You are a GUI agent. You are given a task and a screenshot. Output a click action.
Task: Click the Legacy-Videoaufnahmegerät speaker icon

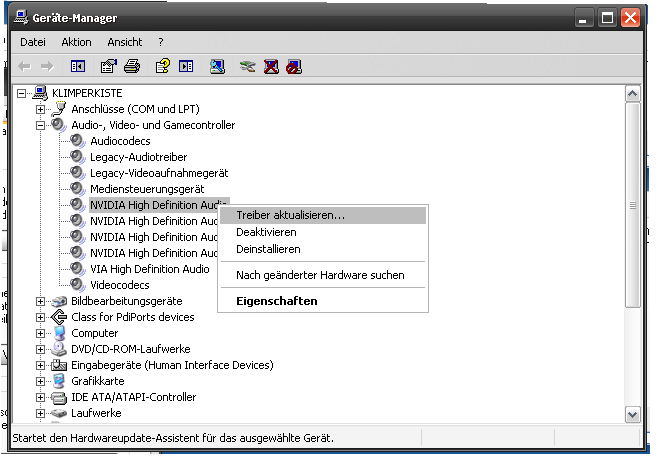click(x=77, y=173)
